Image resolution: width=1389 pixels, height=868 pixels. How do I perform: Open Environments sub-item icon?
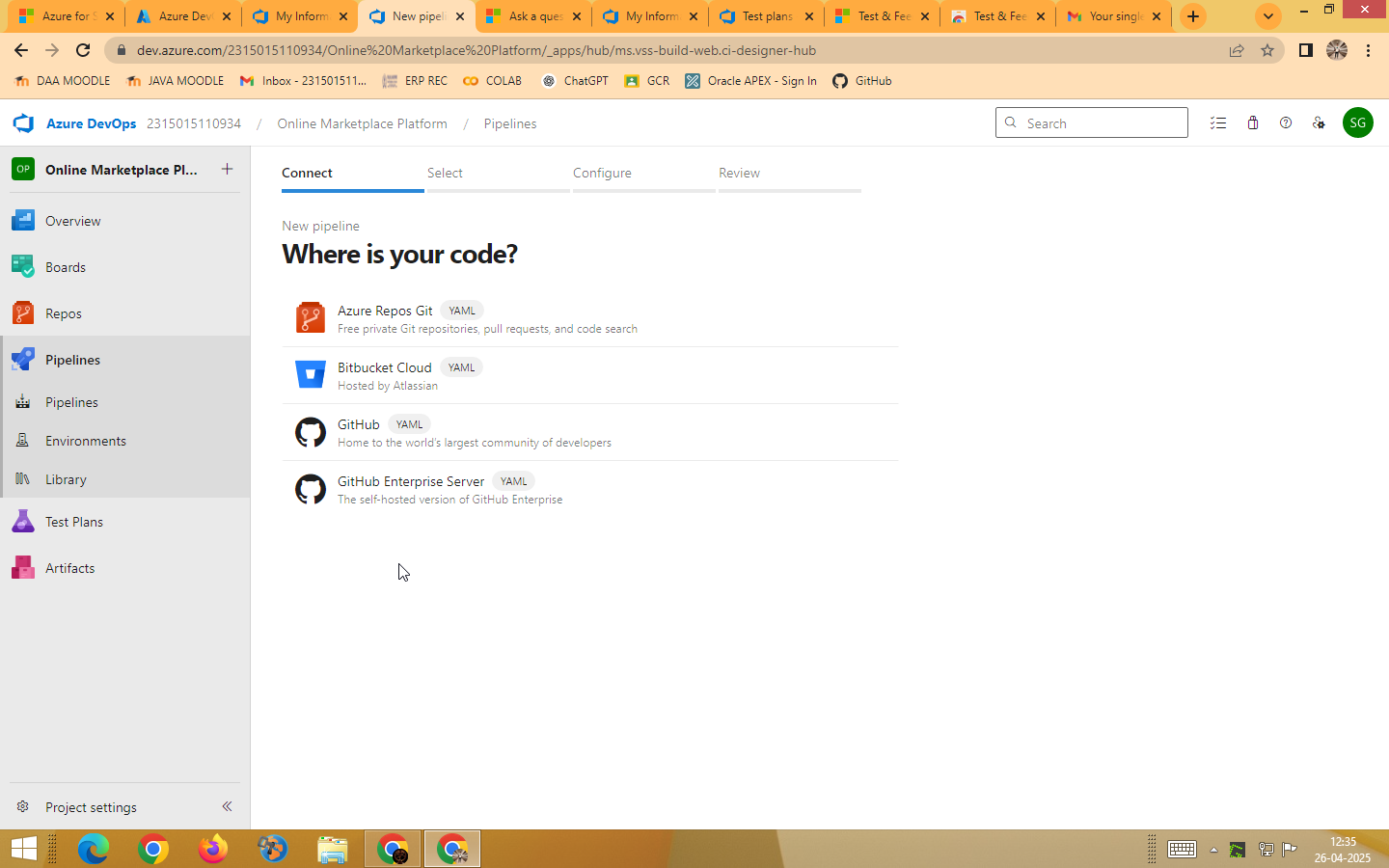coord(22,441)
